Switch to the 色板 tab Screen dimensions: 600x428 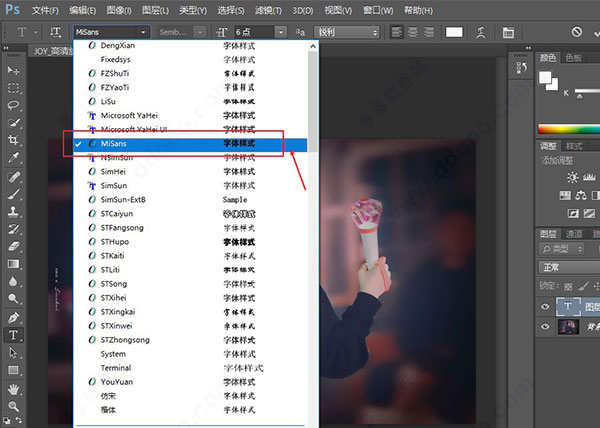[x=573, y=58]
